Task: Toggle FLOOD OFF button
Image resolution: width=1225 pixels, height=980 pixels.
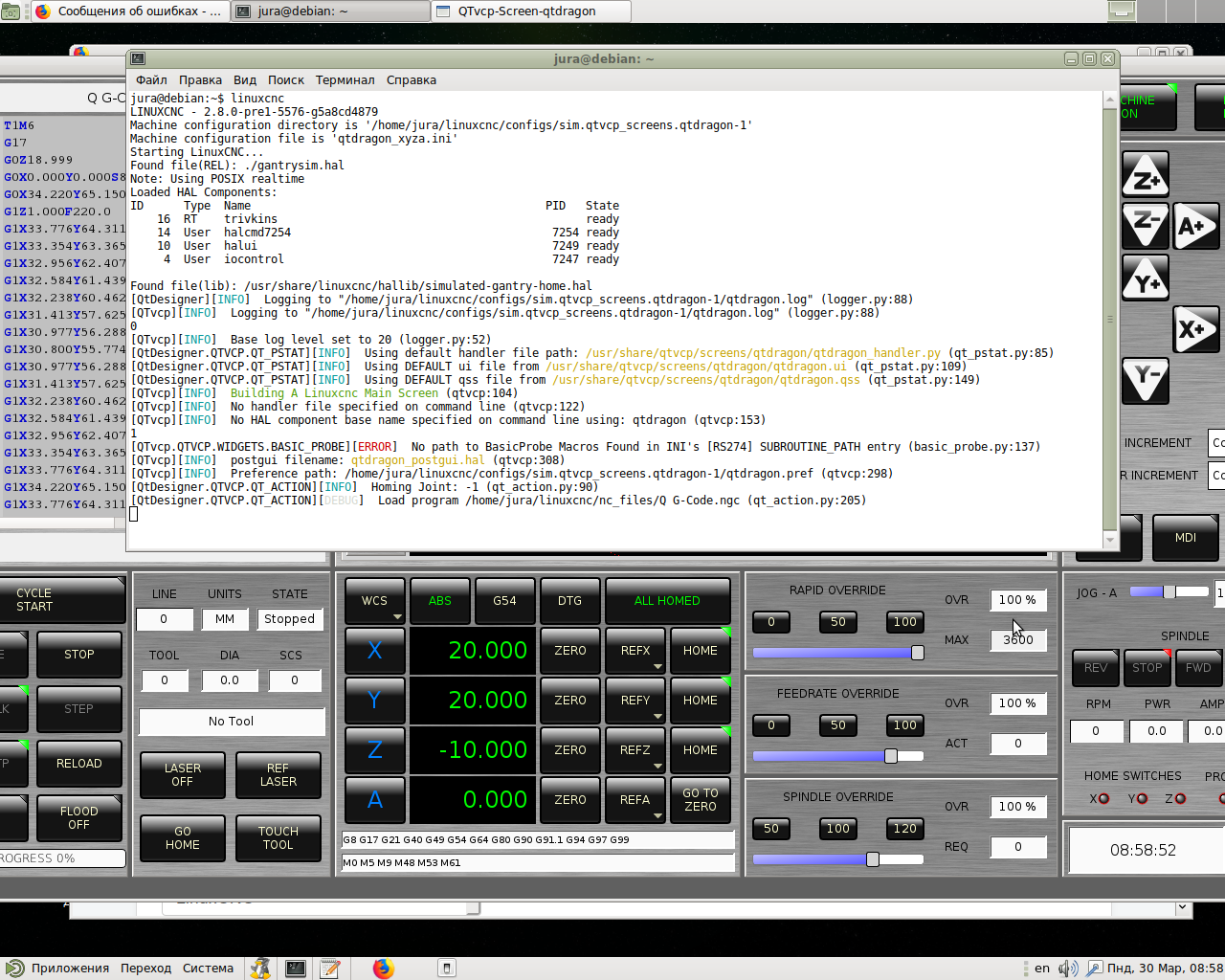Action: point(79,818)
